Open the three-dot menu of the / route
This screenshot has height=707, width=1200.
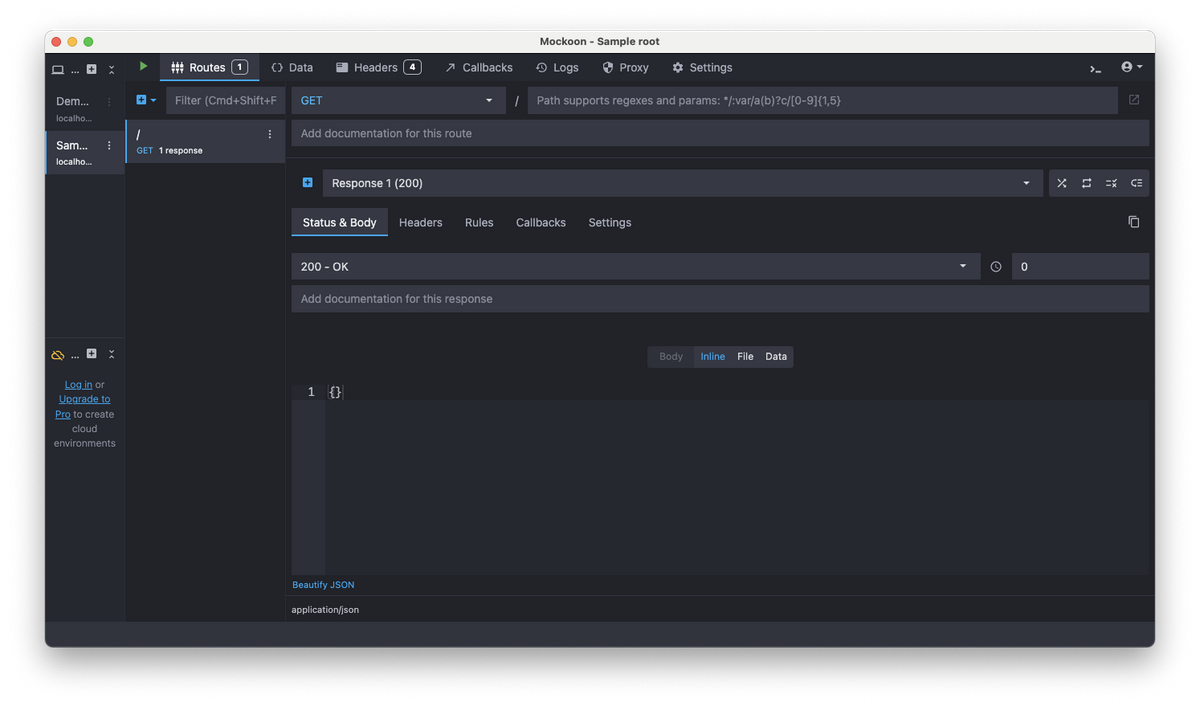pyautogui.click(x=269, y=134)
